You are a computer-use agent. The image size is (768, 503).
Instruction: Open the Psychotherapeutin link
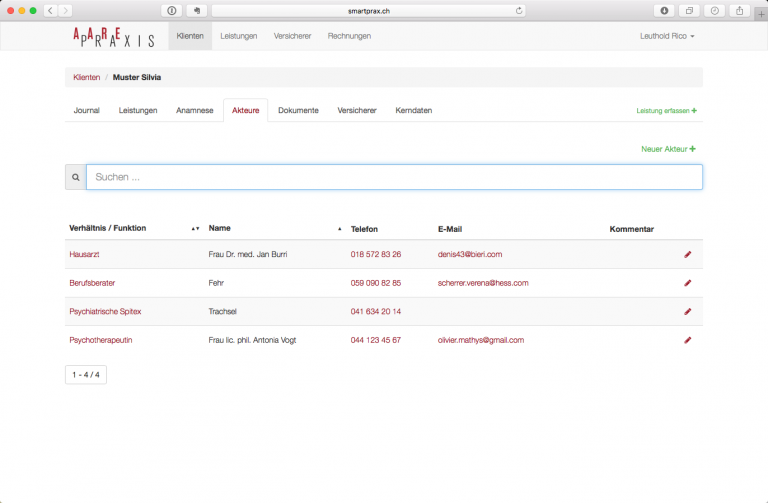pyautogui.click(x=101, y=340)
